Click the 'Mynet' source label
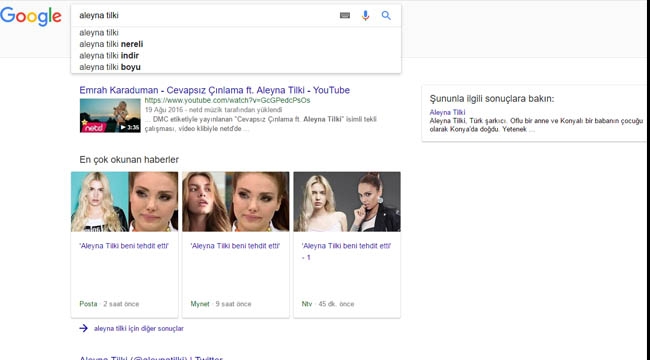Image resolution: width=650 pixels, height=360 pixels. [x=200, y=304]
